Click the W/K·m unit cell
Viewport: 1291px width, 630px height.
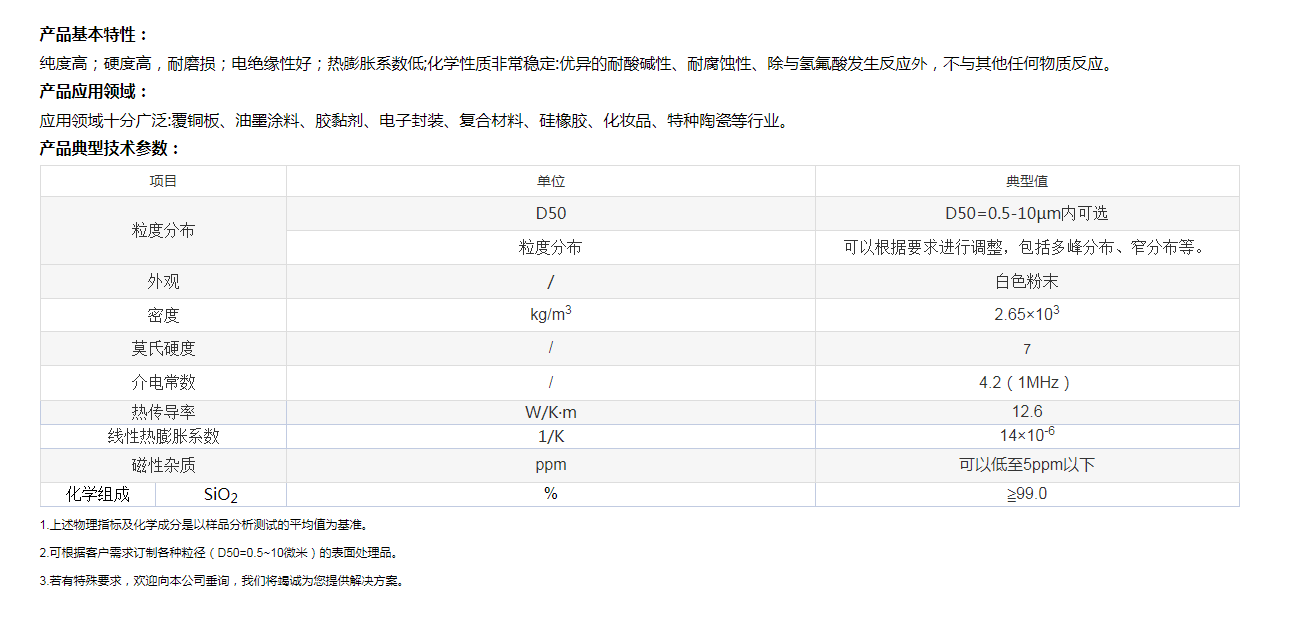[x=550, y=412]
